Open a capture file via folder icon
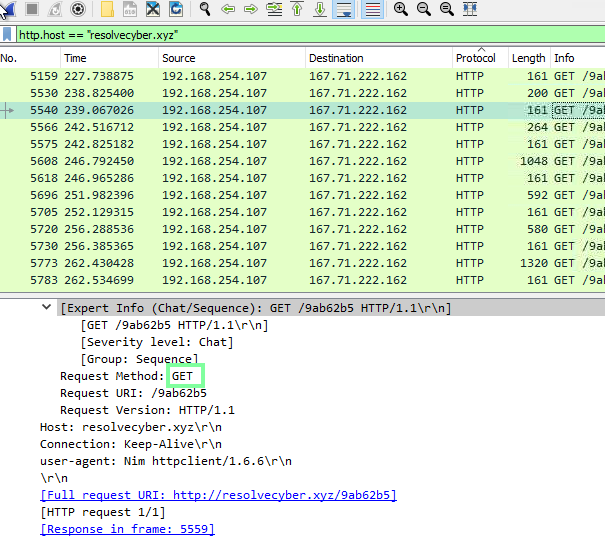This screenshot has height=539, width=605. 107,10
